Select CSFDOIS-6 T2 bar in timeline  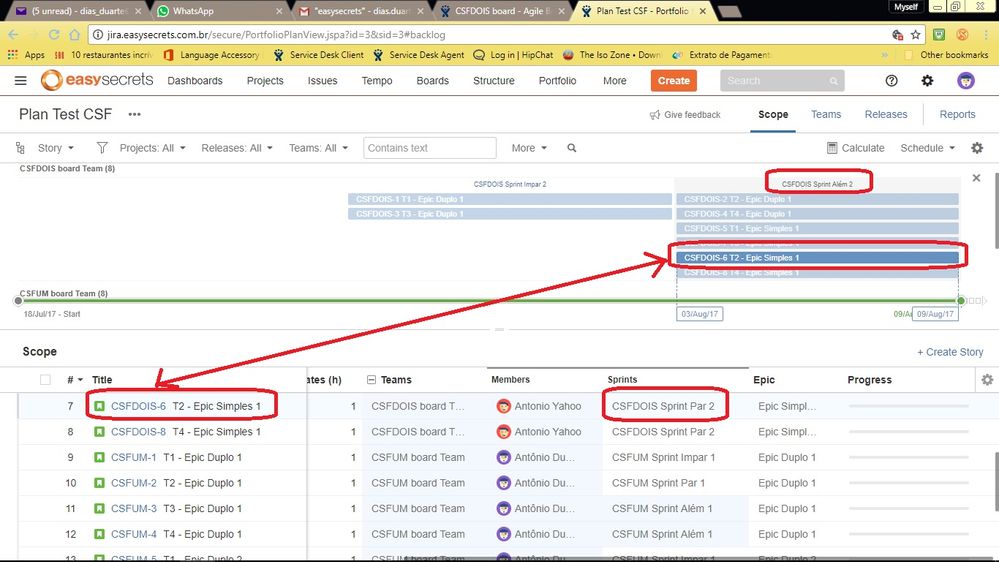[817, 257]
